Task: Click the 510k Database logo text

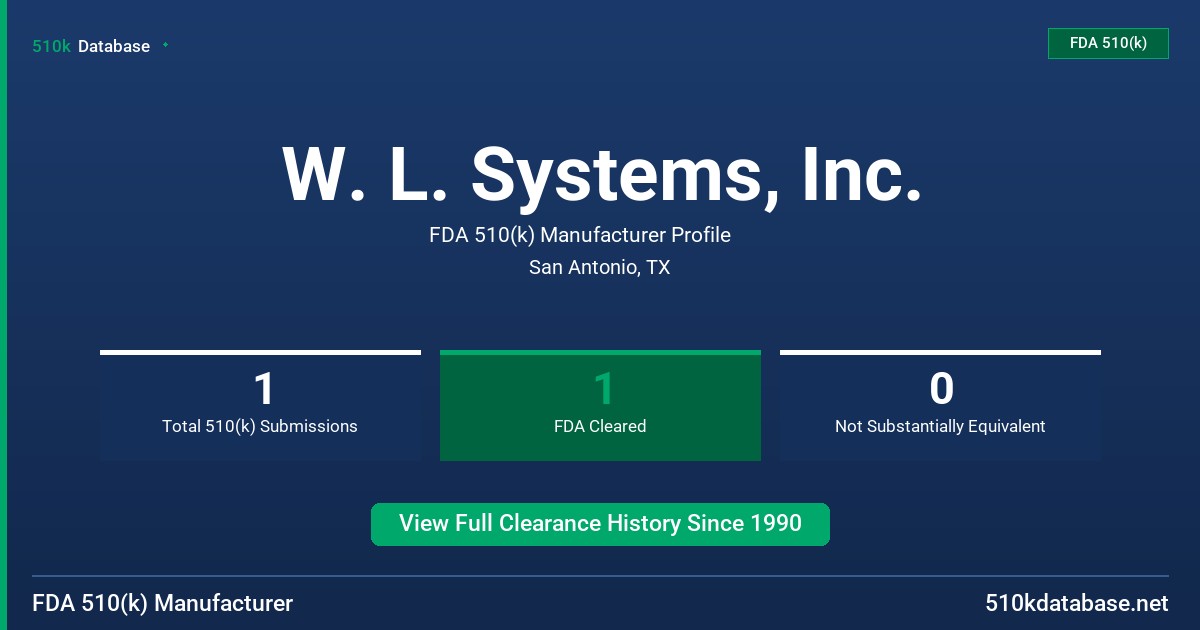Action: (x=91, y=46)
